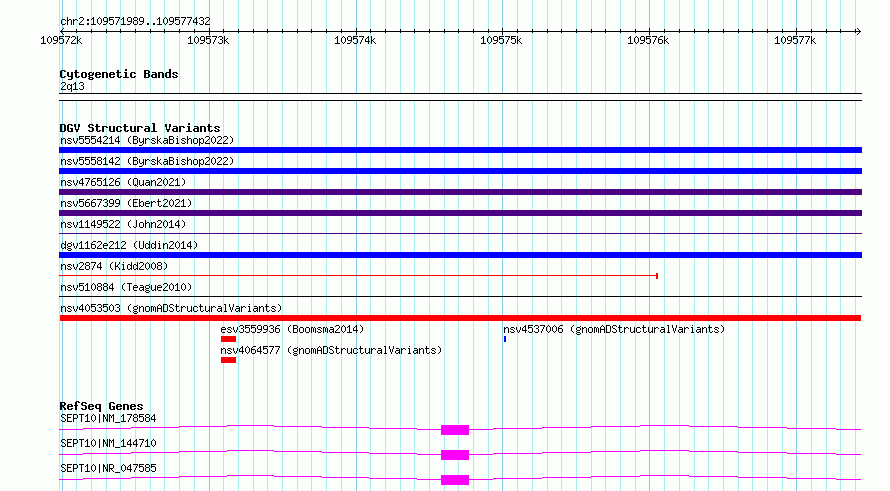Select the thin red line under nsv2874
The height and width of the screenshot is (491, 890).
[x=359, y=276]
